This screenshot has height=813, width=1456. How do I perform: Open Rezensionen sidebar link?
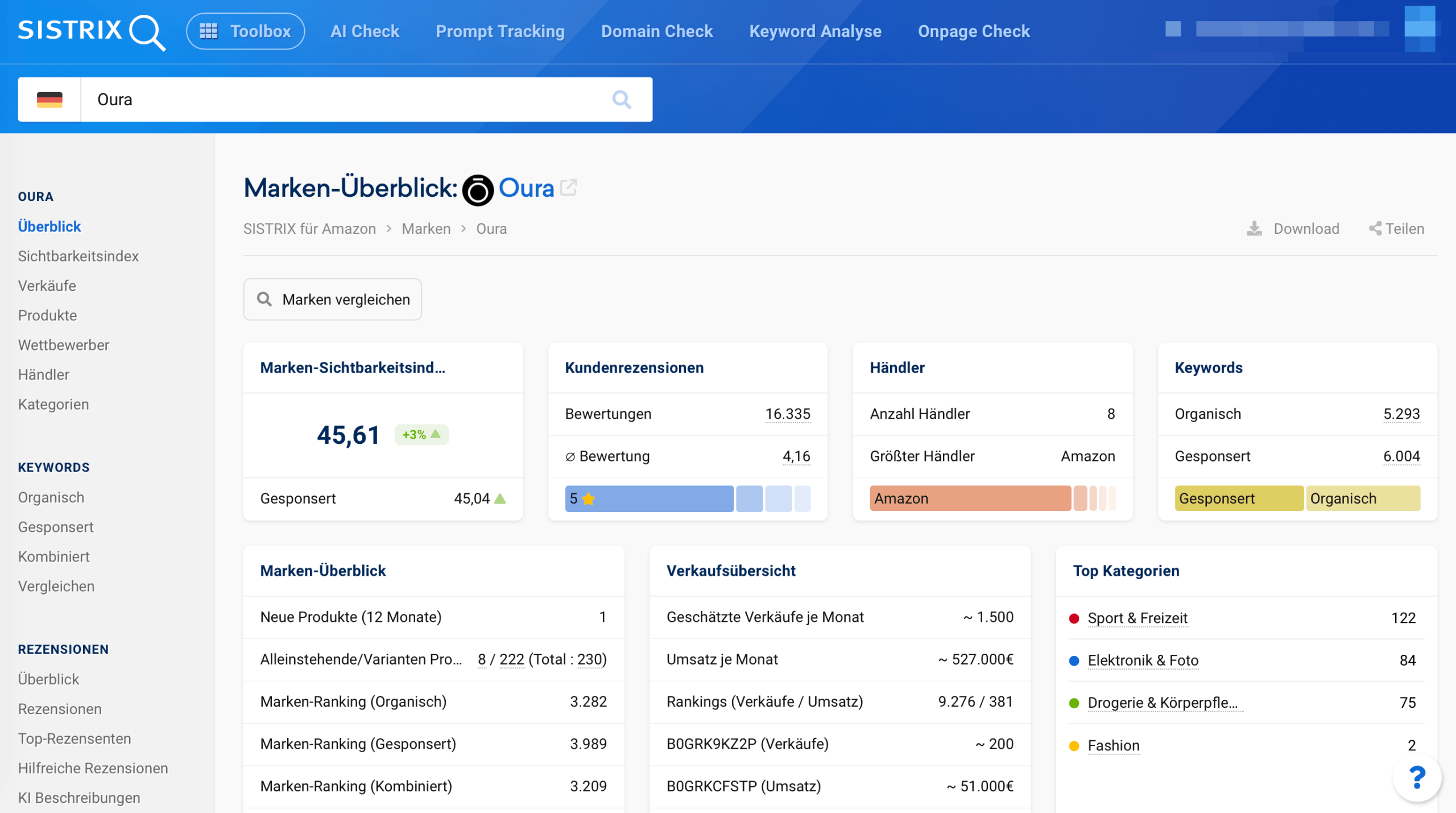60,709
